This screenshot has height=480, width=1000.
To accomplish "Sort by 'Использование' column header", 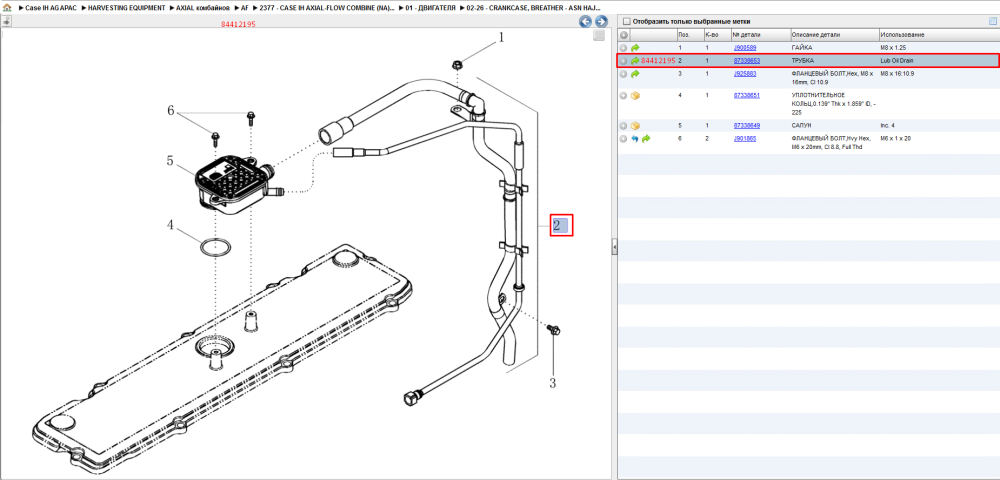I will [x=938, y=34].
